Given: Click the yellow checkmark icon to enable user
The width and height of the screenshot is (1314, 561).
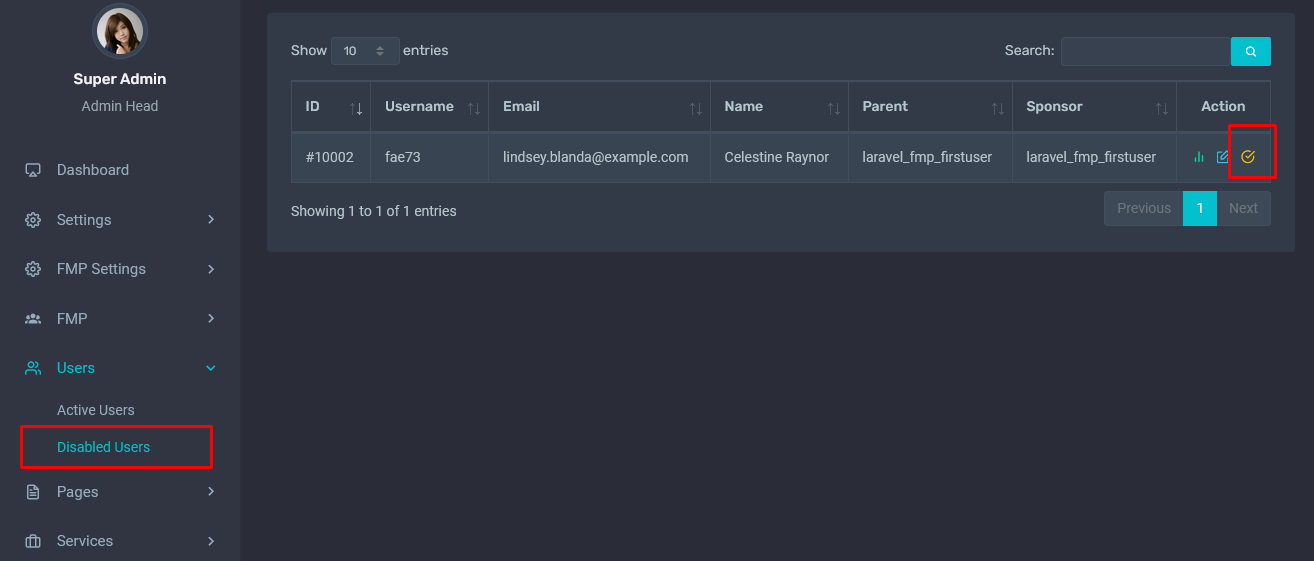Looking at the screenshot, I should [1247, 157].
